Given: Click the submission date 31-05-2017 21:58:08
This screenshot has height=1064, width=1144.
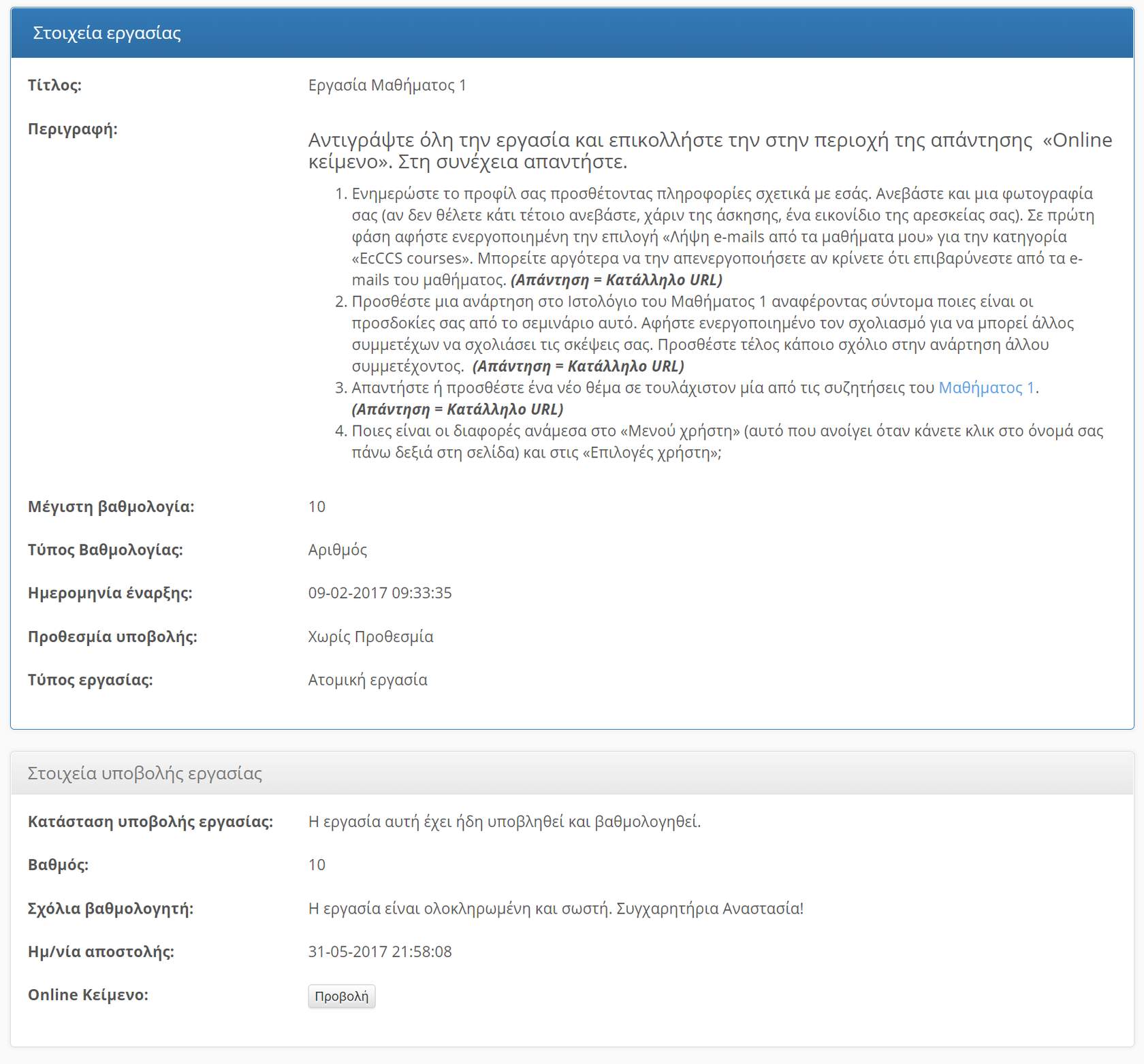Looking at the screenshot, I should (379, 952).
